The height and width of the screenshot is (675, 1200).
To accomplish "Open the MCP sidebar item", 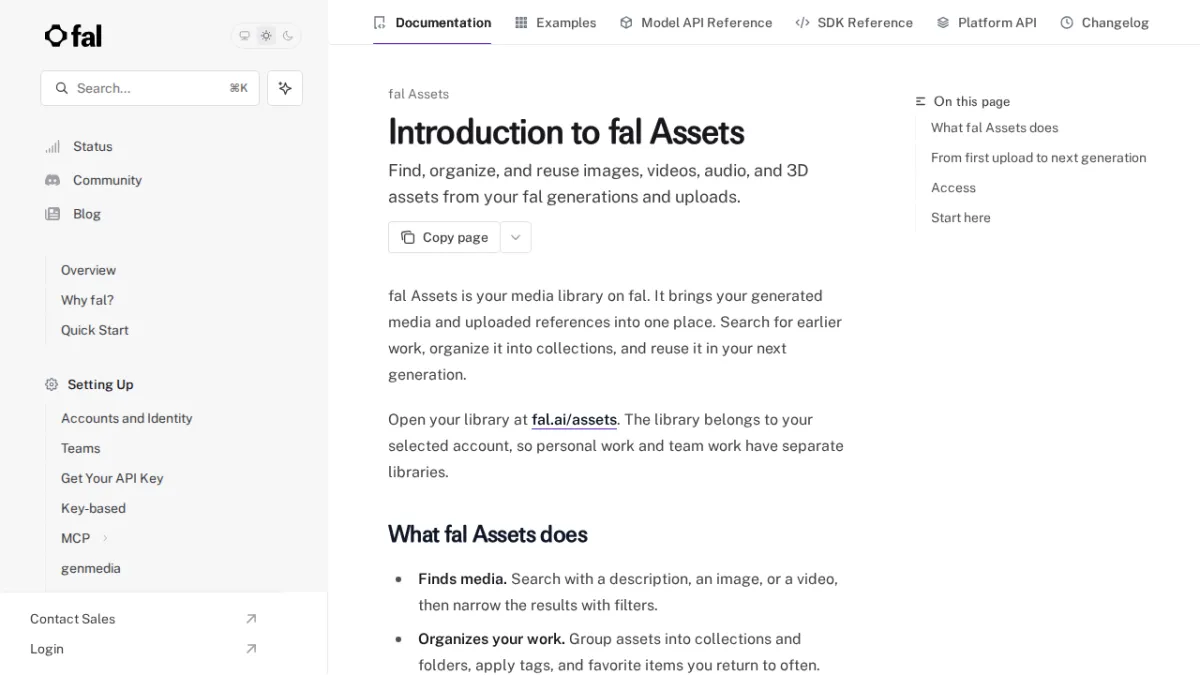I will (x=75, y=538).
